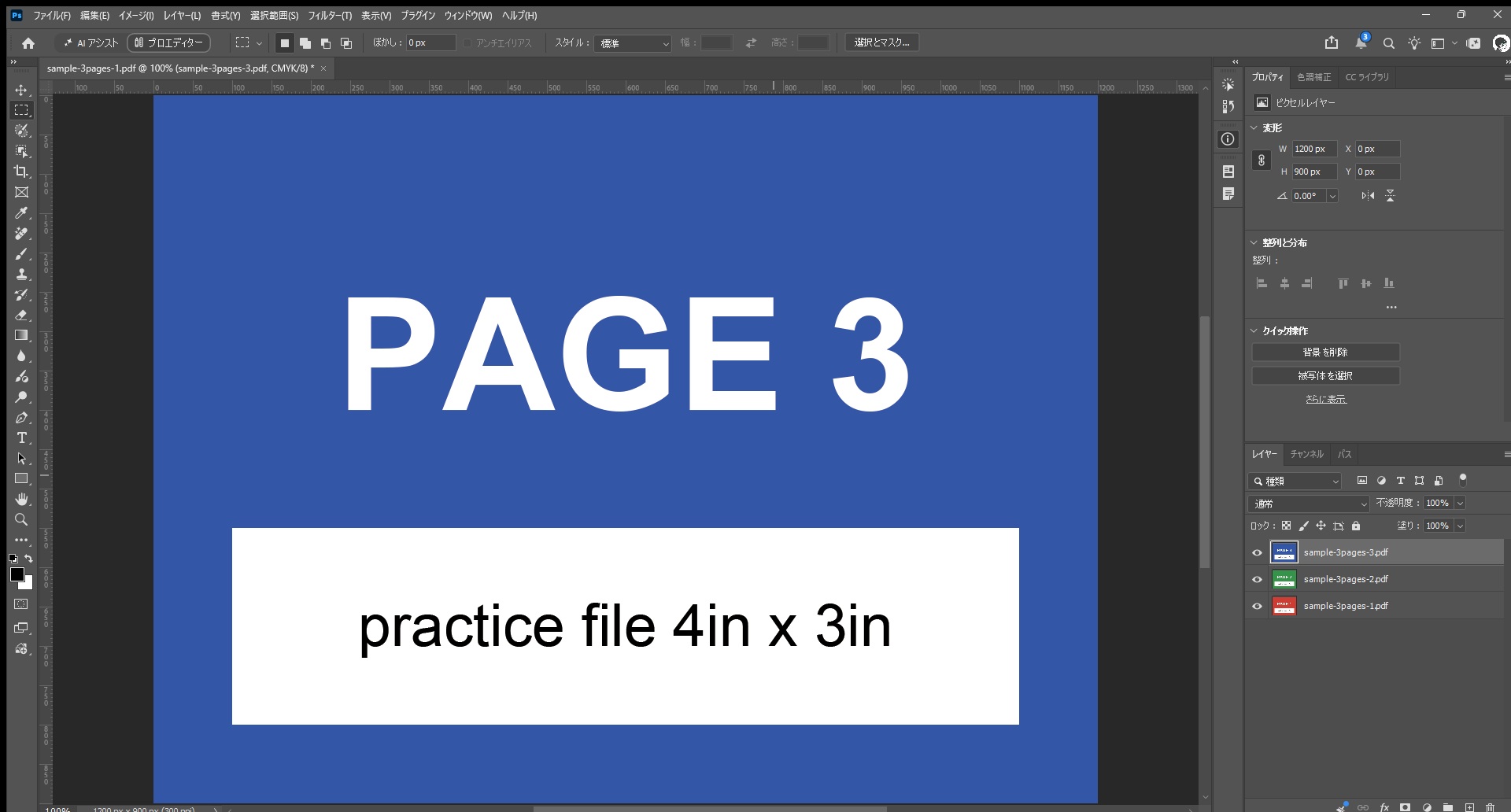1511x812 pixels.
Task: Select the Zoom tool
Action: click(21, 519)
